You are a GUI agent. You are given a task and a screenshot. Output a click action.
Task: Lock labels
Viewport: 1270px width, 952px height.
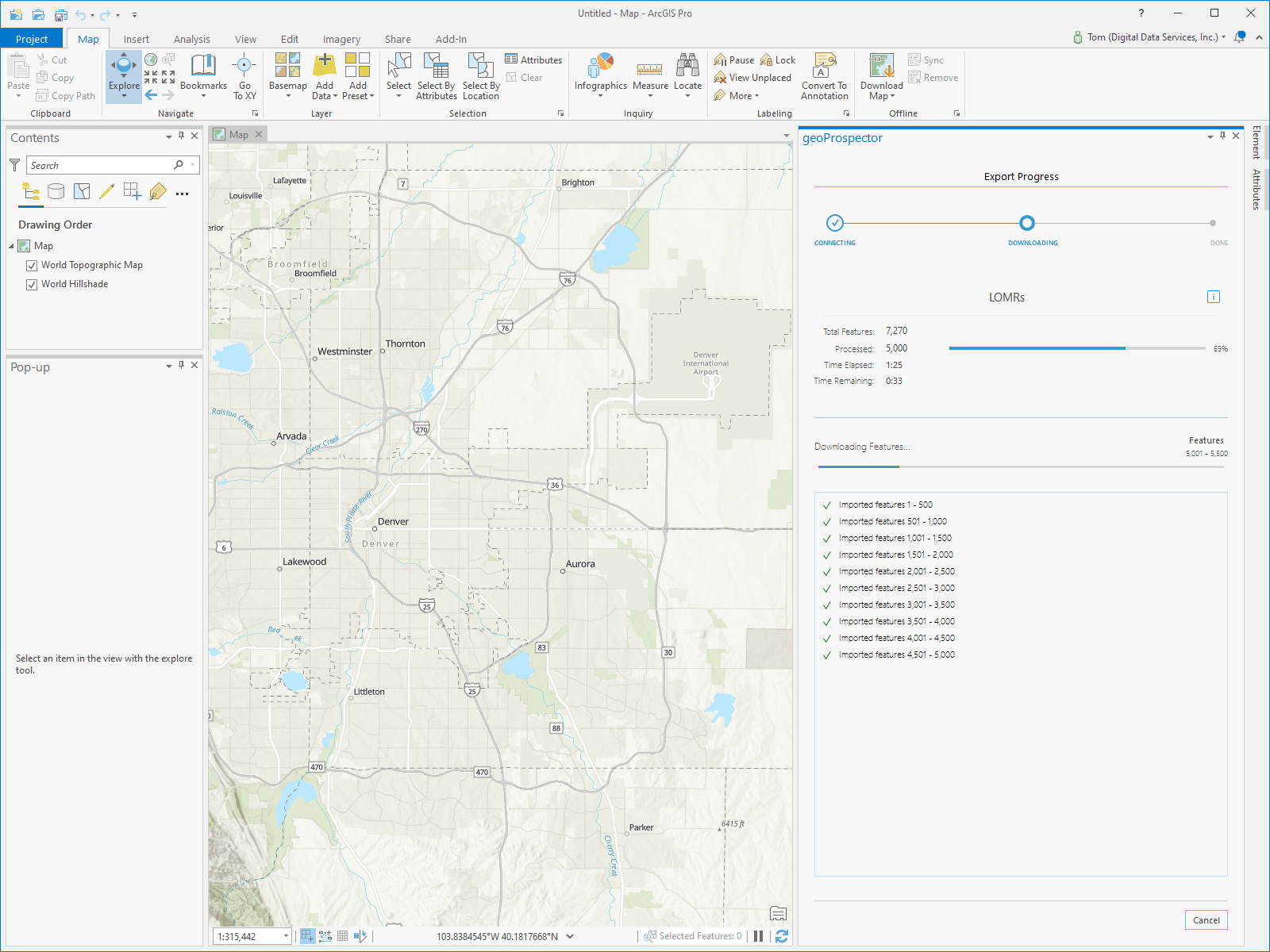(778, 60)
